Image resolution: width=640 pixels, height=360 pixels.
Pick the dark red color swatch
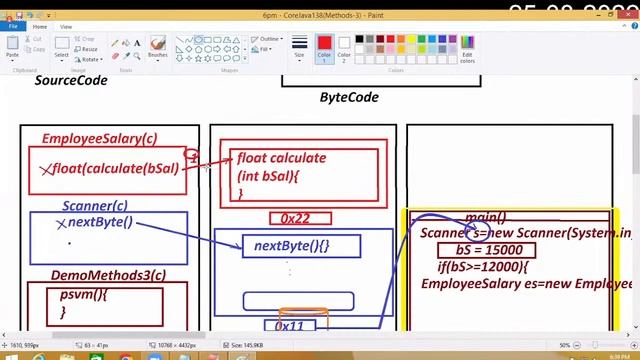pyautogui.click(x=380, y=39)
